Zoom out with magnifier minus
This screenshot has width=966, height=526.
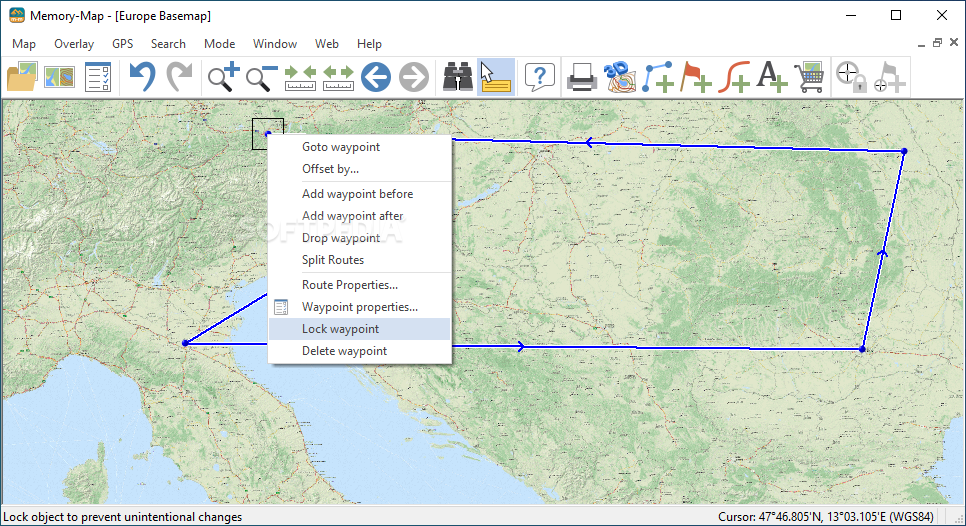pyautogui.click(x=261, y=78)
